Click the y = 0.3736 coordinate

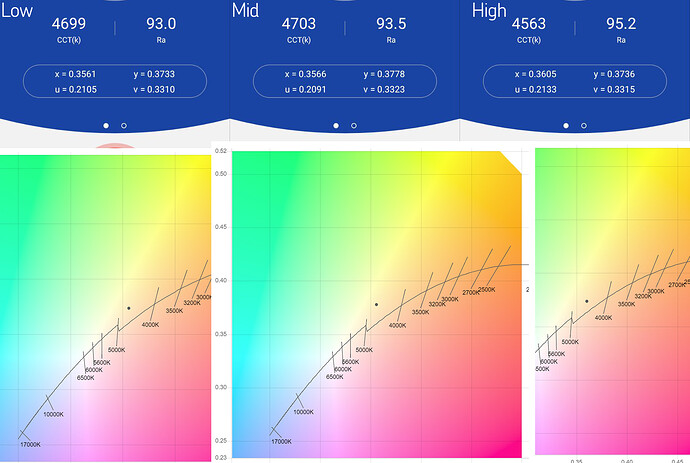pyautogui.click(x=614, y=74)
